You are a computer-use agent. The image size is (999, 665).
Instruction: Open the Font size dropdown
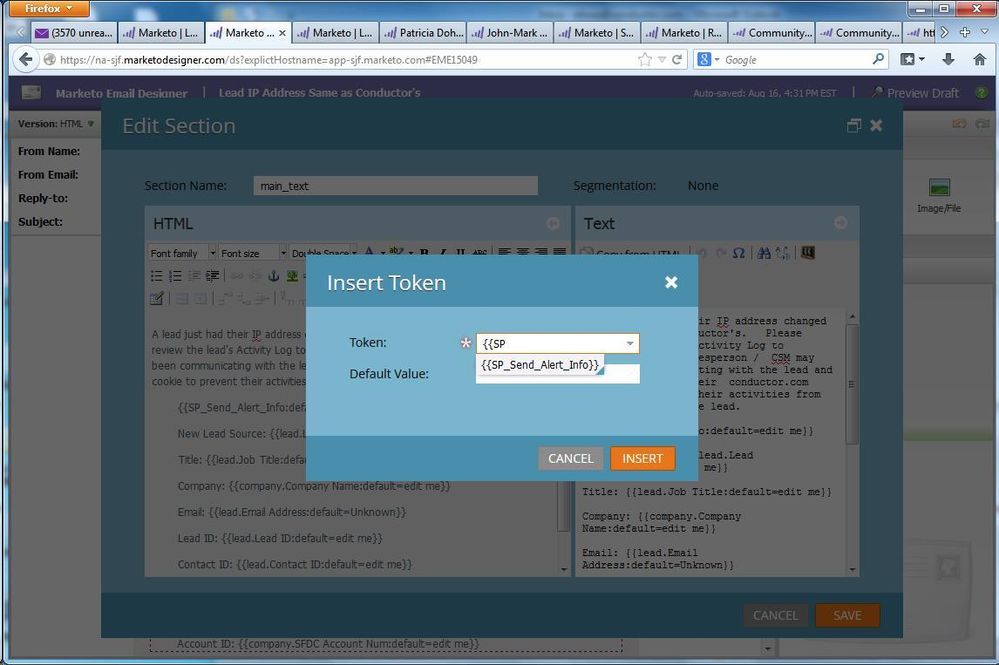click(252, 253)
